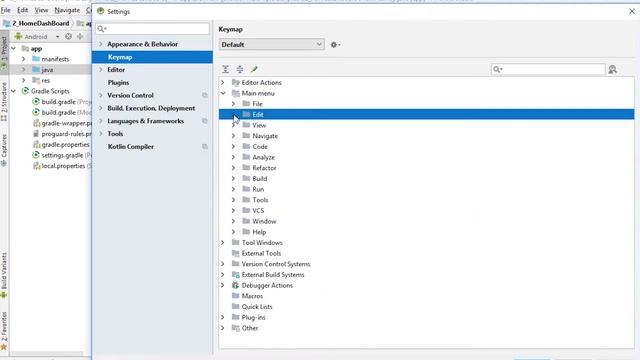Select Plugins in settings sidebar
Image resolution: width=640 pixels, height=360 pixels.
(x=118, y=82)
